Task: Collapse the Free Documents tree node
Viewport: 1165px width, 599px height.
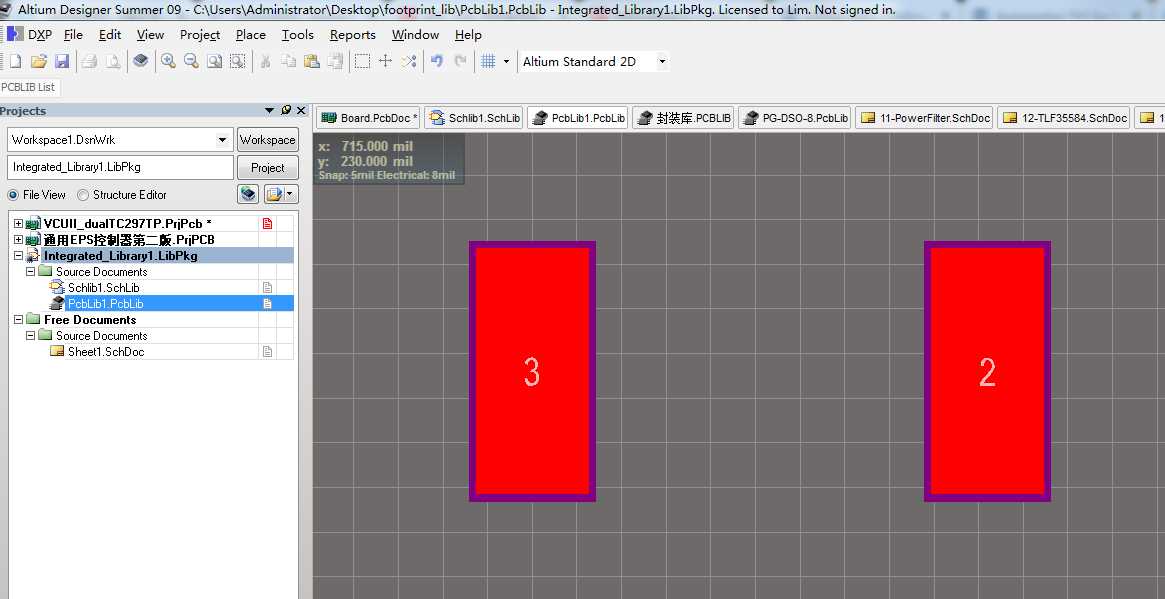Action: (x=18, y=320)
